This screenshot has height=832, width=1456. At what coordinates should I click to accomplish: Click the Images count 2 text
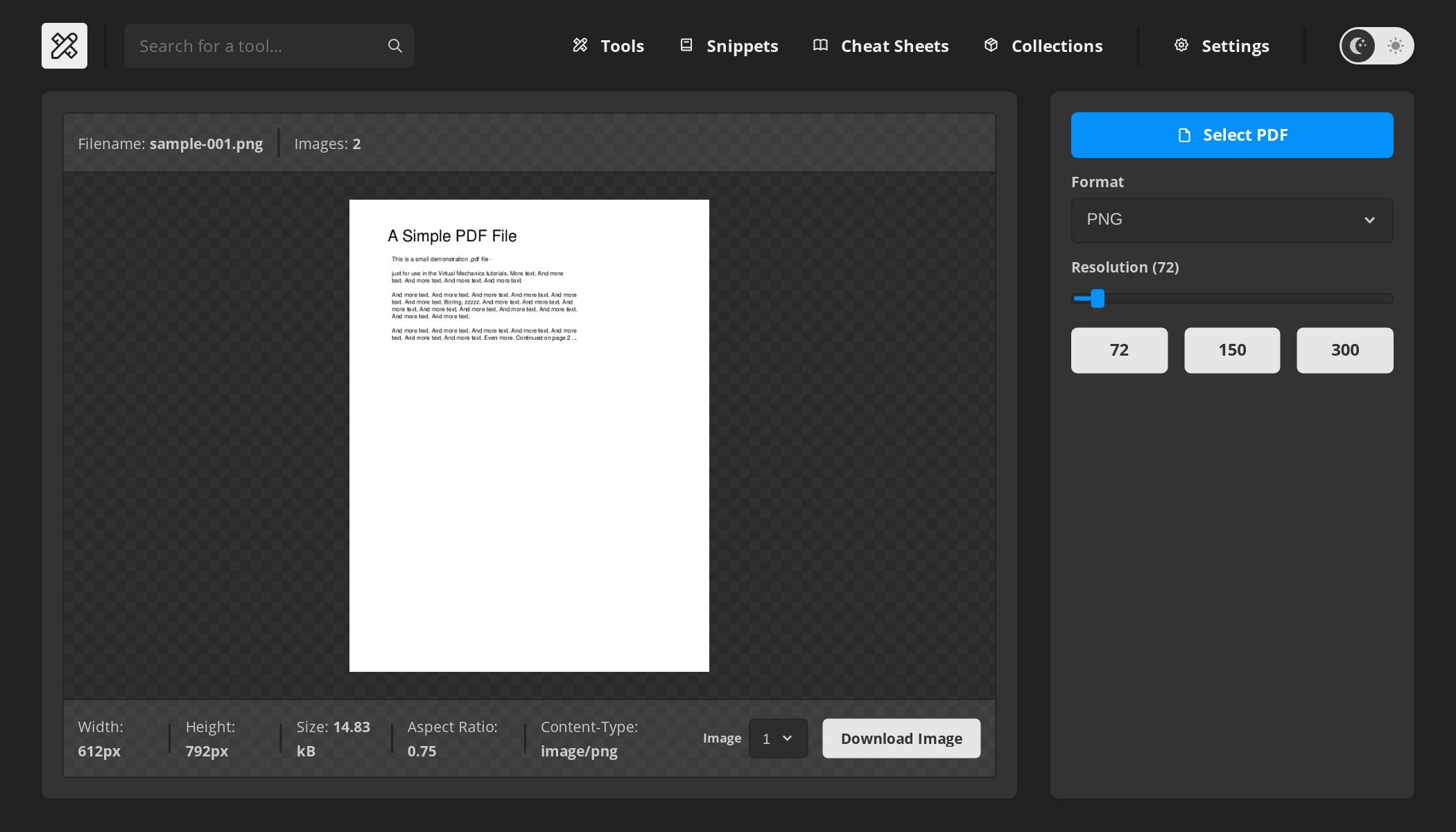click(x=327, y=144)
